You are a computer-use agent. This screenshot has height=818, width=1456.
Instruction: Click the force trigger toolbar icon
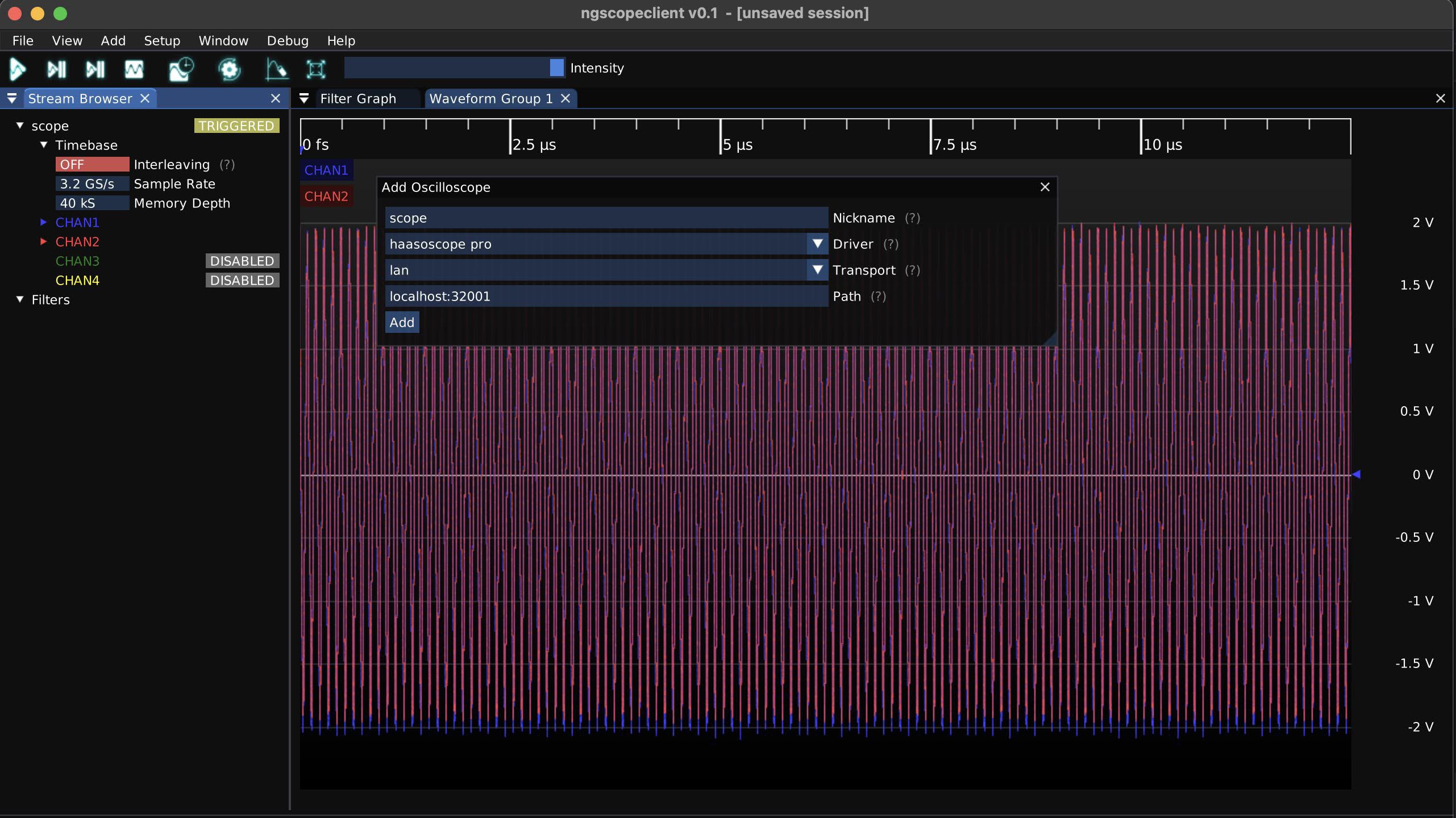coord(95,69)
